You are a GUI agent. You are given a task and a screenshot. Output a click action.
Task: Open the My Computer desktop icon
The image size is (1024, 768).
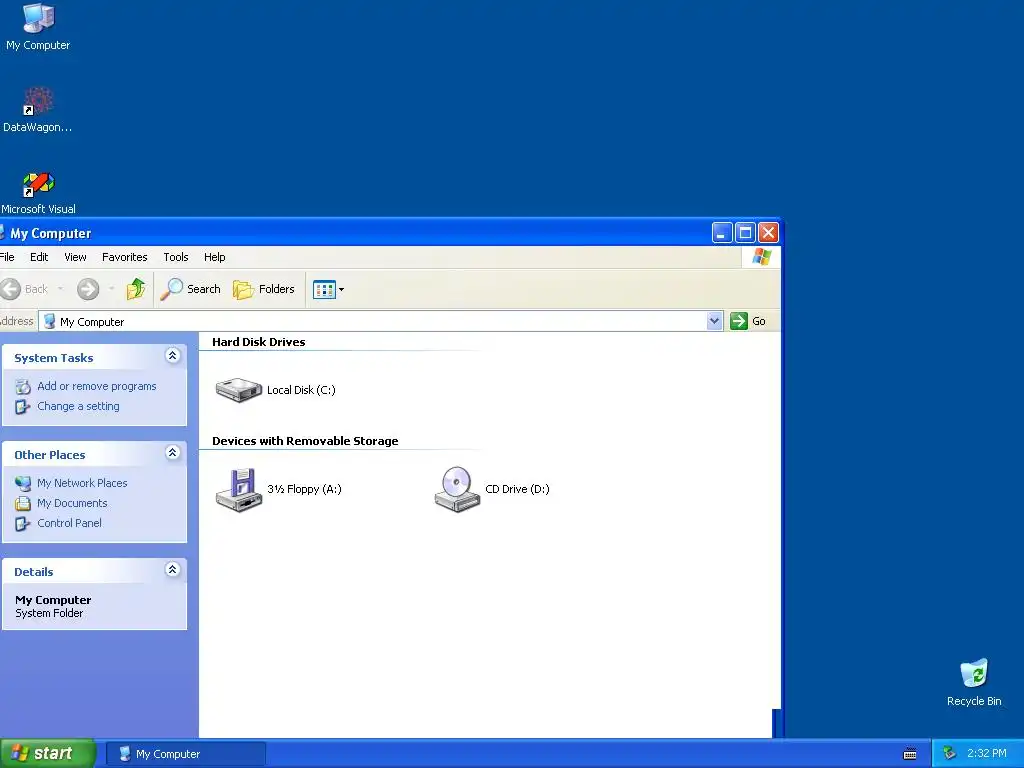[x=38, y=26]
